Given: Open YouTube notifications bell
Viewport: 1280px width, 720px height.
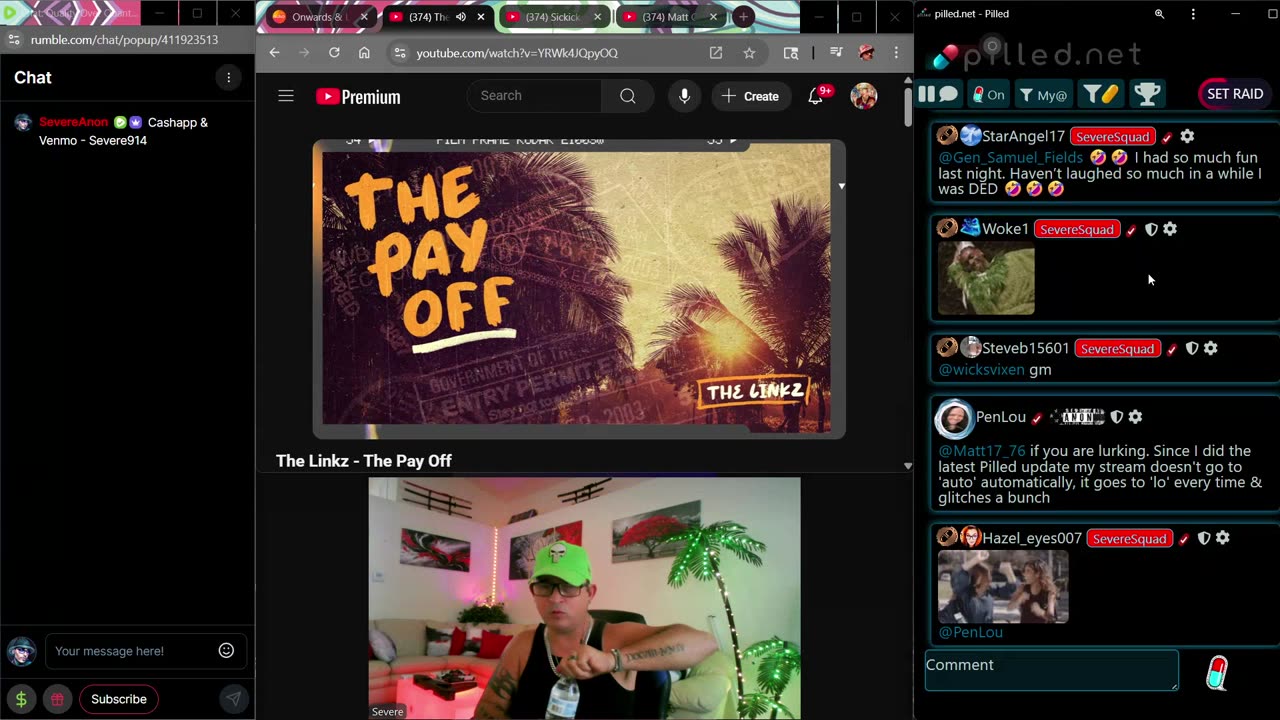Looking at the screenshot, I should 816,96.
